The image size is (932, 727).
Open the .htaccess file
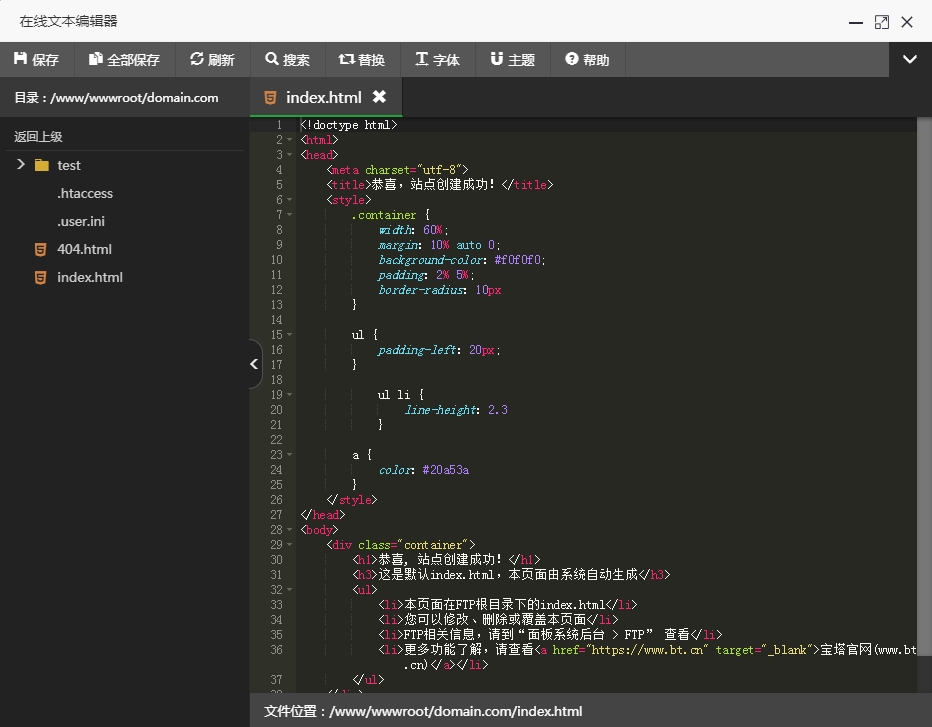[x=85, y=193]
